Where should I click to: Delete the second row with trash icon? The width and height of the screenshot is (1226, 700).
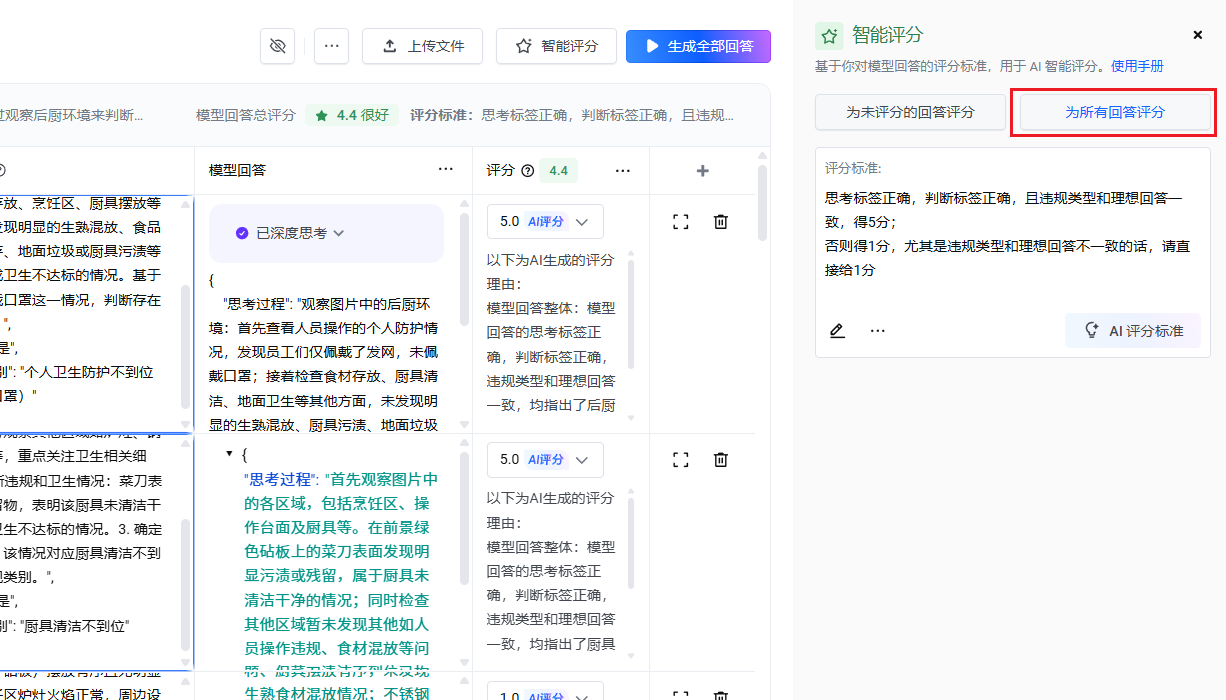(720, 460)
